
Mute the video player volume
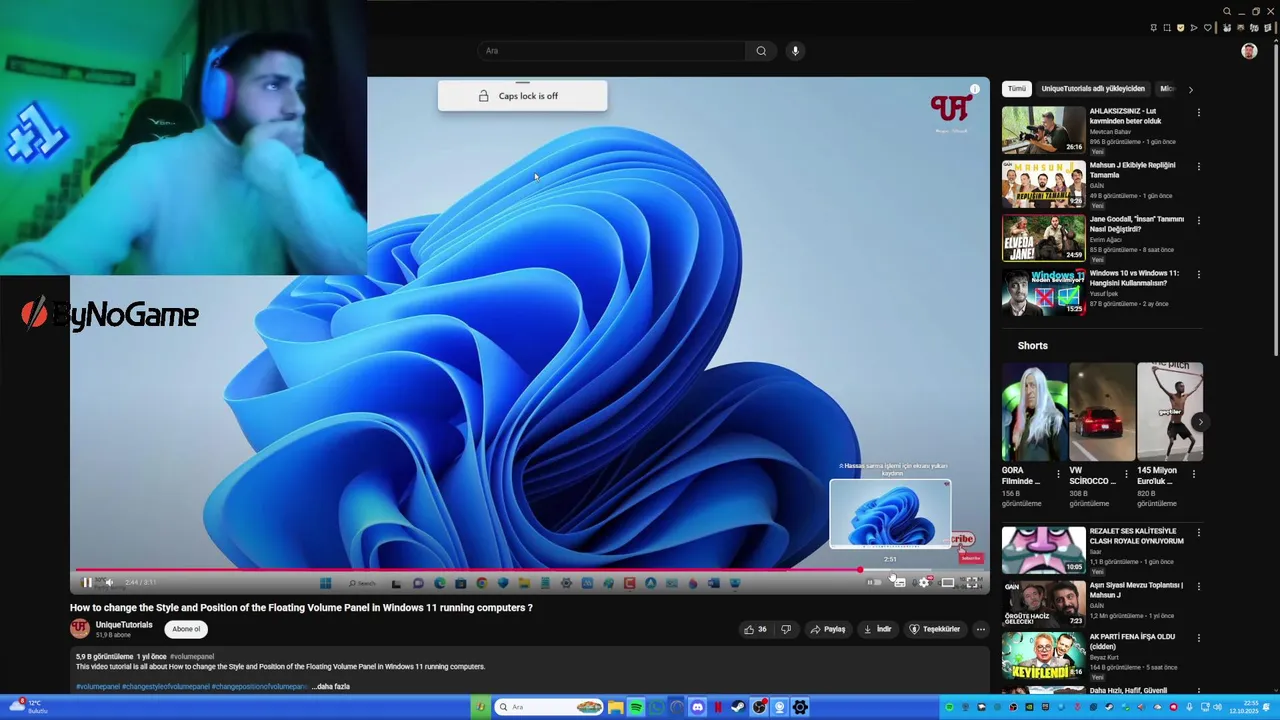(x=109, y=582)
